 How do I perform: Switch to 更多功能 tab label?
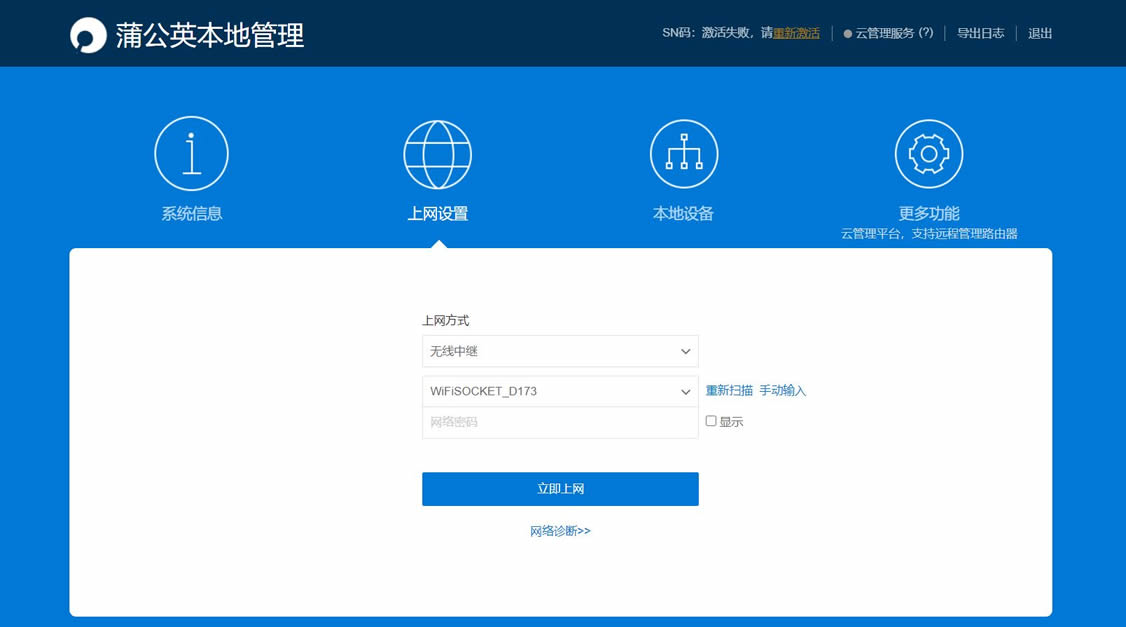point(929,213)
